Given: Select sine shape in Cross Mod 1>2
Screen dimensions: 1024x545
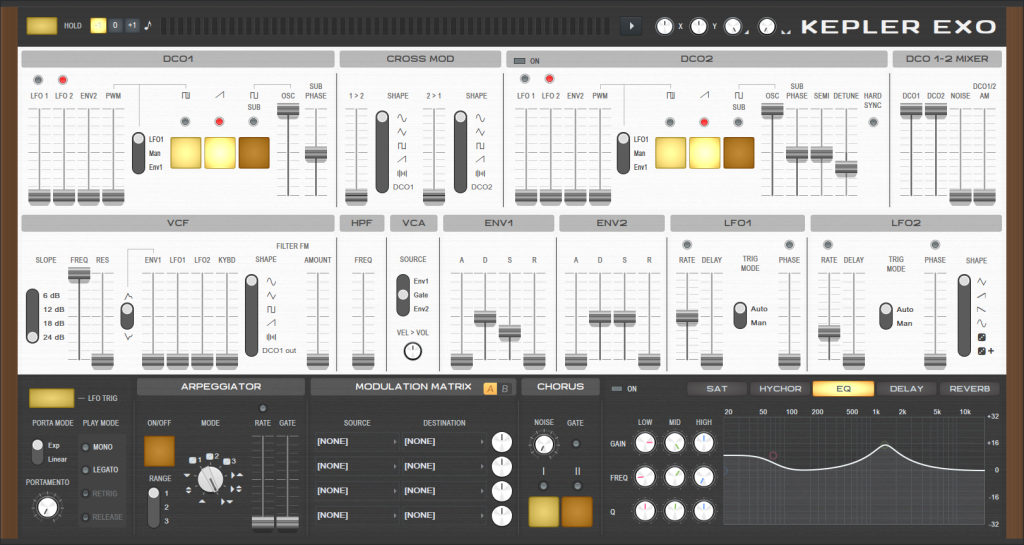Looking at the screenshot, I should pos(402,118).
